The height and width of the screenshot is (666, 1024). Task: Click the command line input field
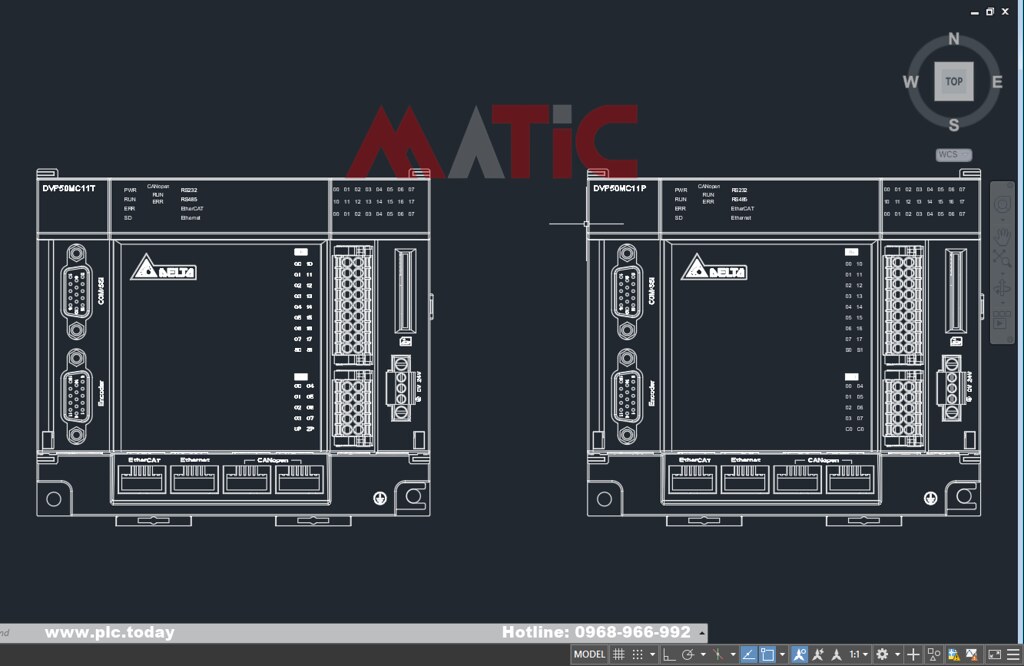click(x=353, y=633)
